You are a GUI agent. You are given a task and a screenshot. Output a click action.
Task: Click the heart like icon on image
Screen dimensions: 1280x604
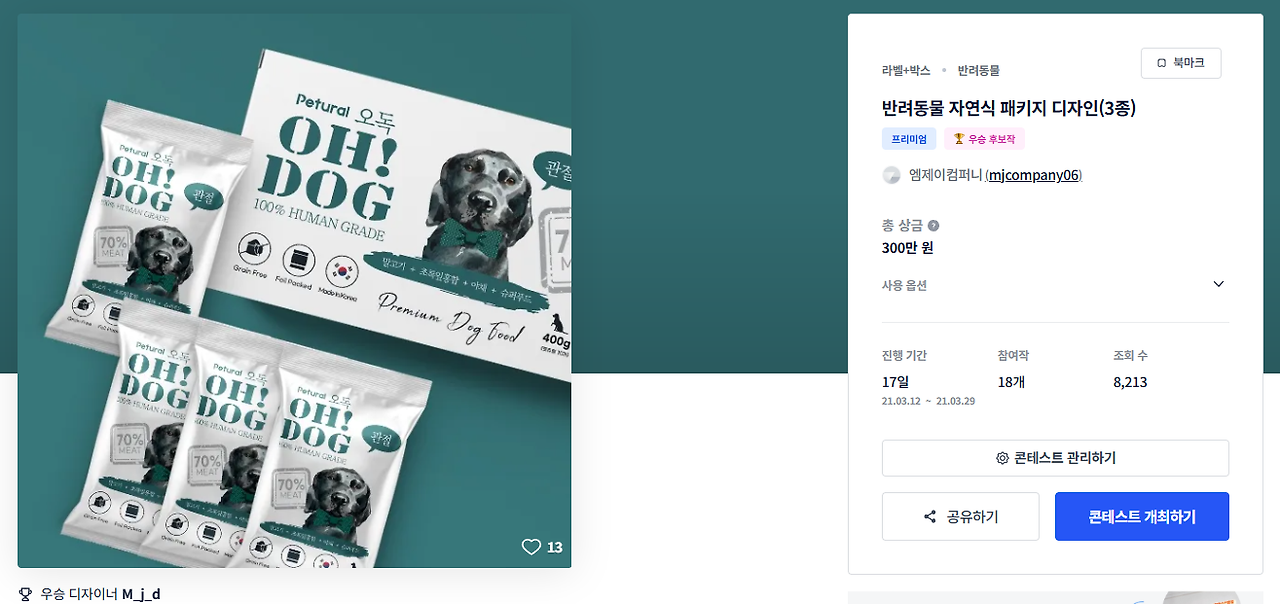pyautogui.click(x=531, y=547)
